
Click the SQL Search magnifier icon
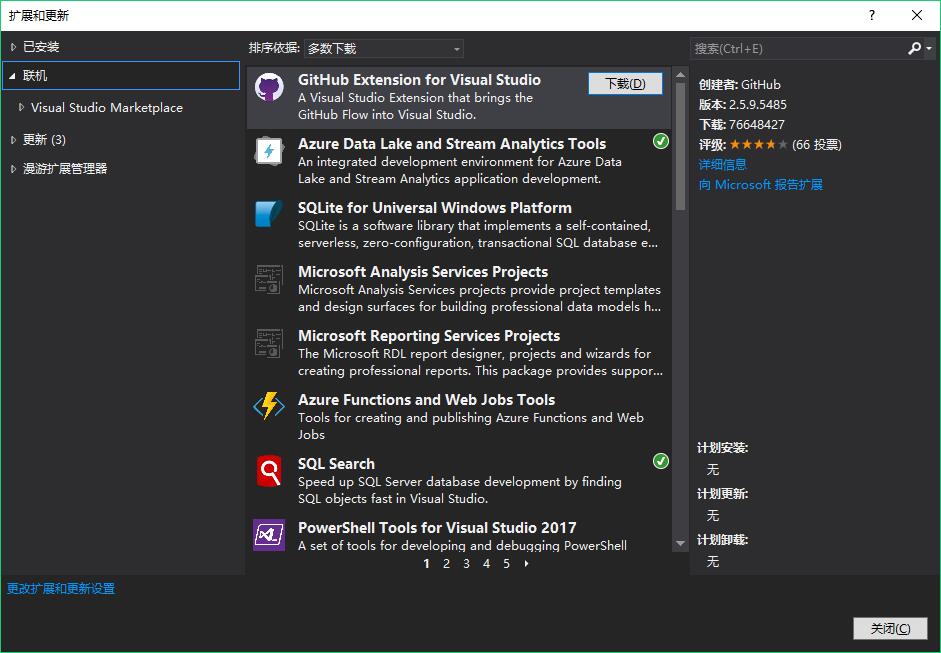click(x=268, y=472)
